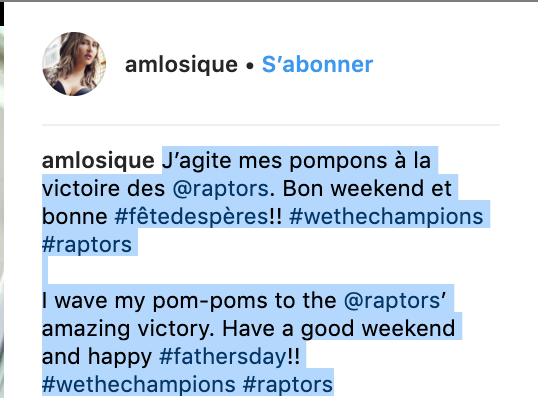
Task: Click 'amazing victory' in the English text
Action: tap(128, 329)
